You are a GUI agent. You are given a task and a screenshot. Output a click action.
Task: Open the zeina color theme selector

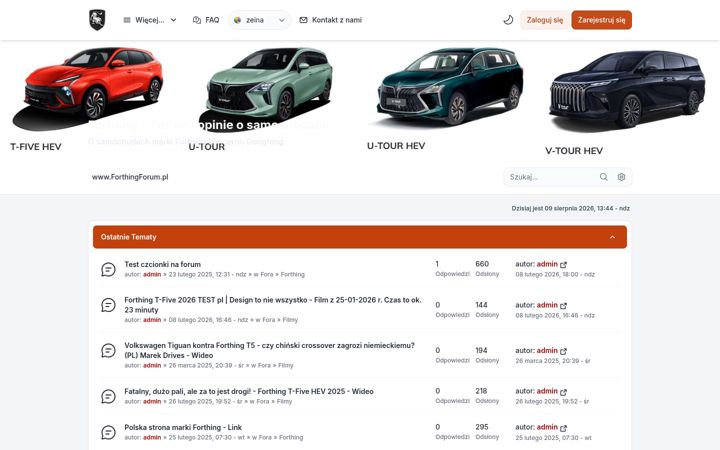point(259,20)
